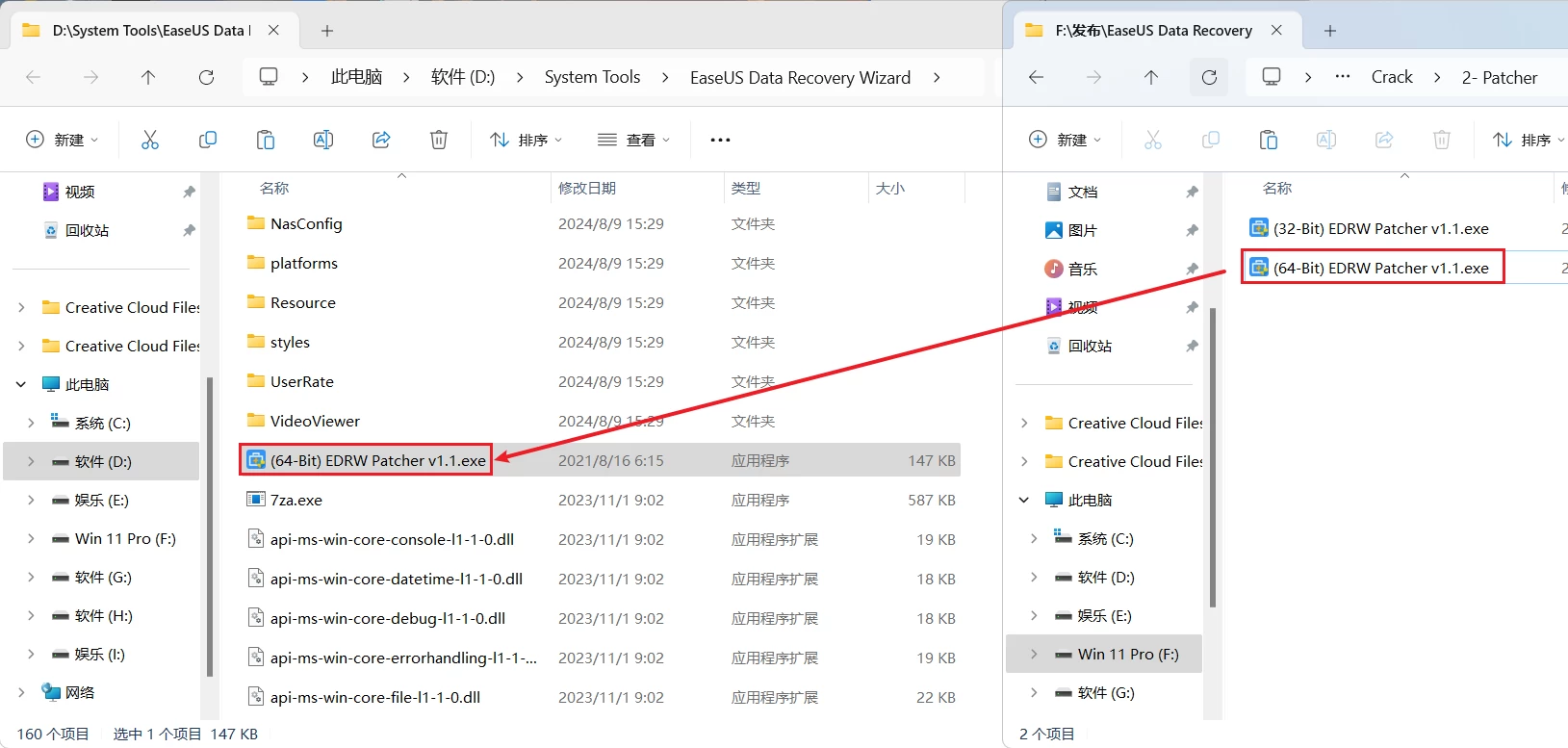
Task: Click the left navigation pane scrollbar
Action: point(209,526)
